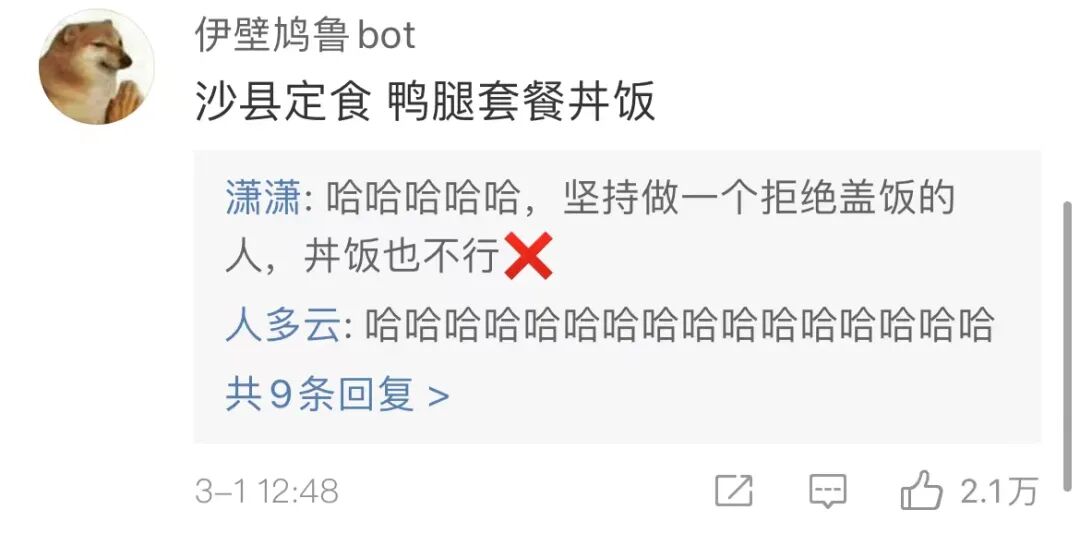1080x534 pixels.
Task: Click the timestamp 3-1 12:48
Action: pyautogui.click(x=267, y=491)
